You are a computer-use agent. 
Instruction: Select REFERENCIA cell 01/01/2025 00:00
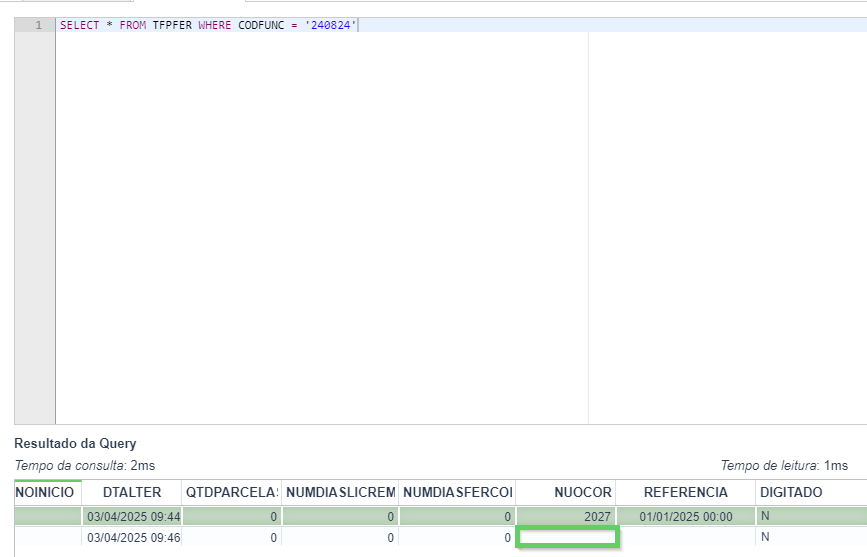coord(686,517)
